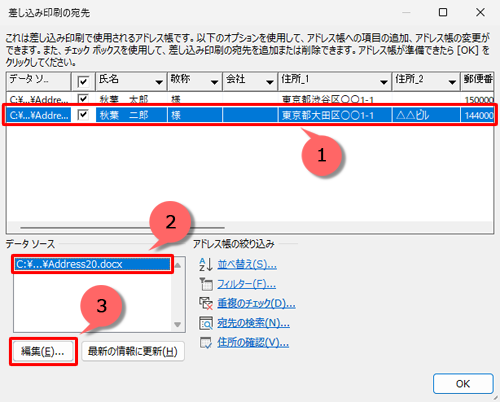Click the 150000 postal code cell
Image resolution: width=500 pixels, height=402 pixels.
tap(477, 99)
